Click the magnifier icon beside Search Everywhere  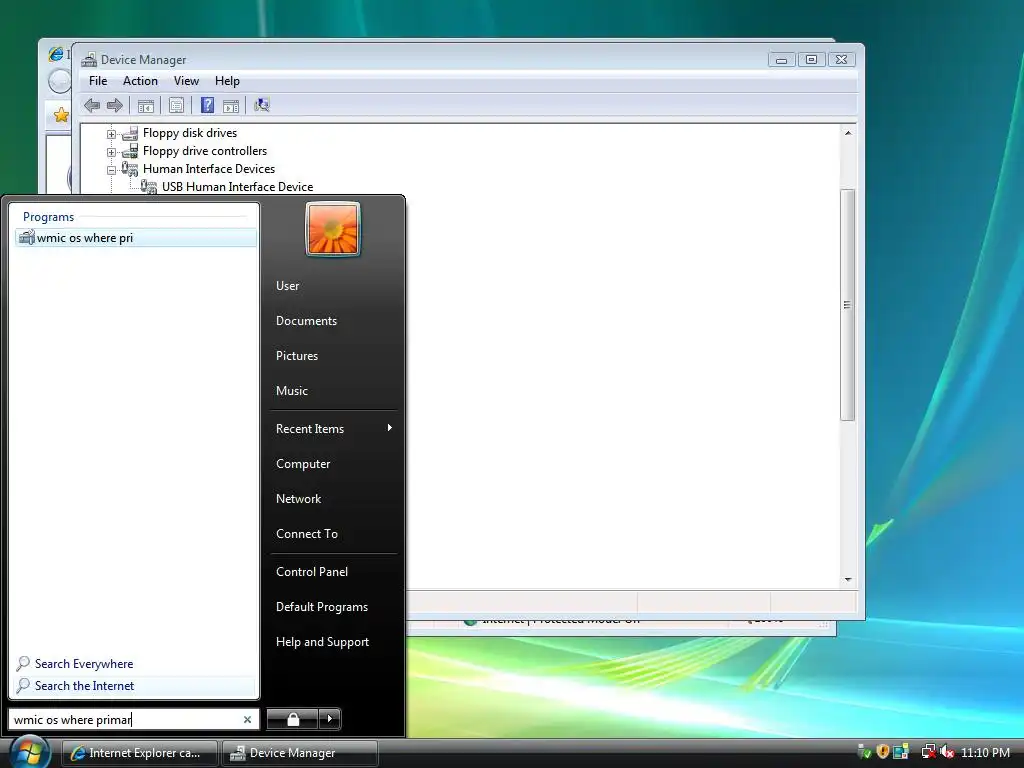coord(23,664)
